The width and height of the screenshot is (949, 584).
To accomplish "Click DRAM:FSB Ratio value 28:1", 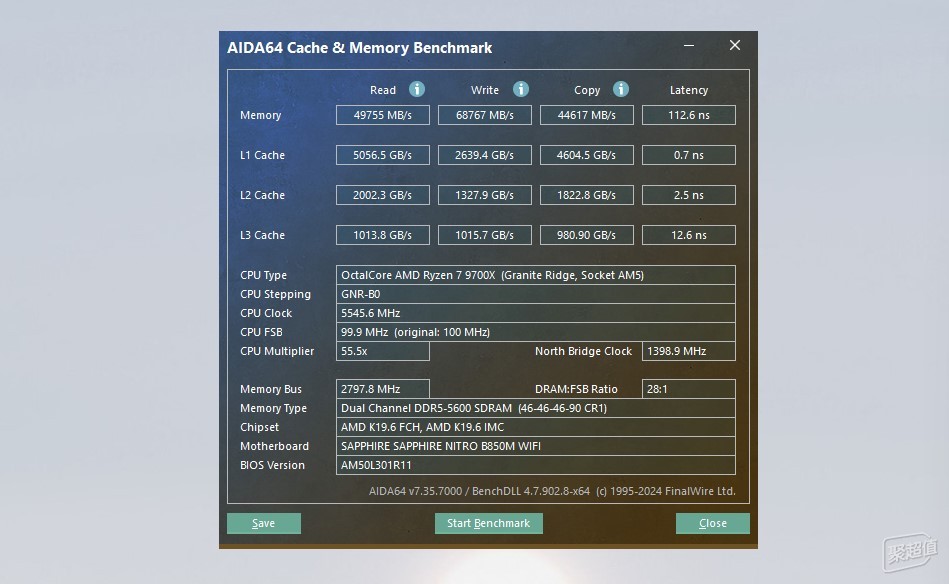I will point(689,389).
